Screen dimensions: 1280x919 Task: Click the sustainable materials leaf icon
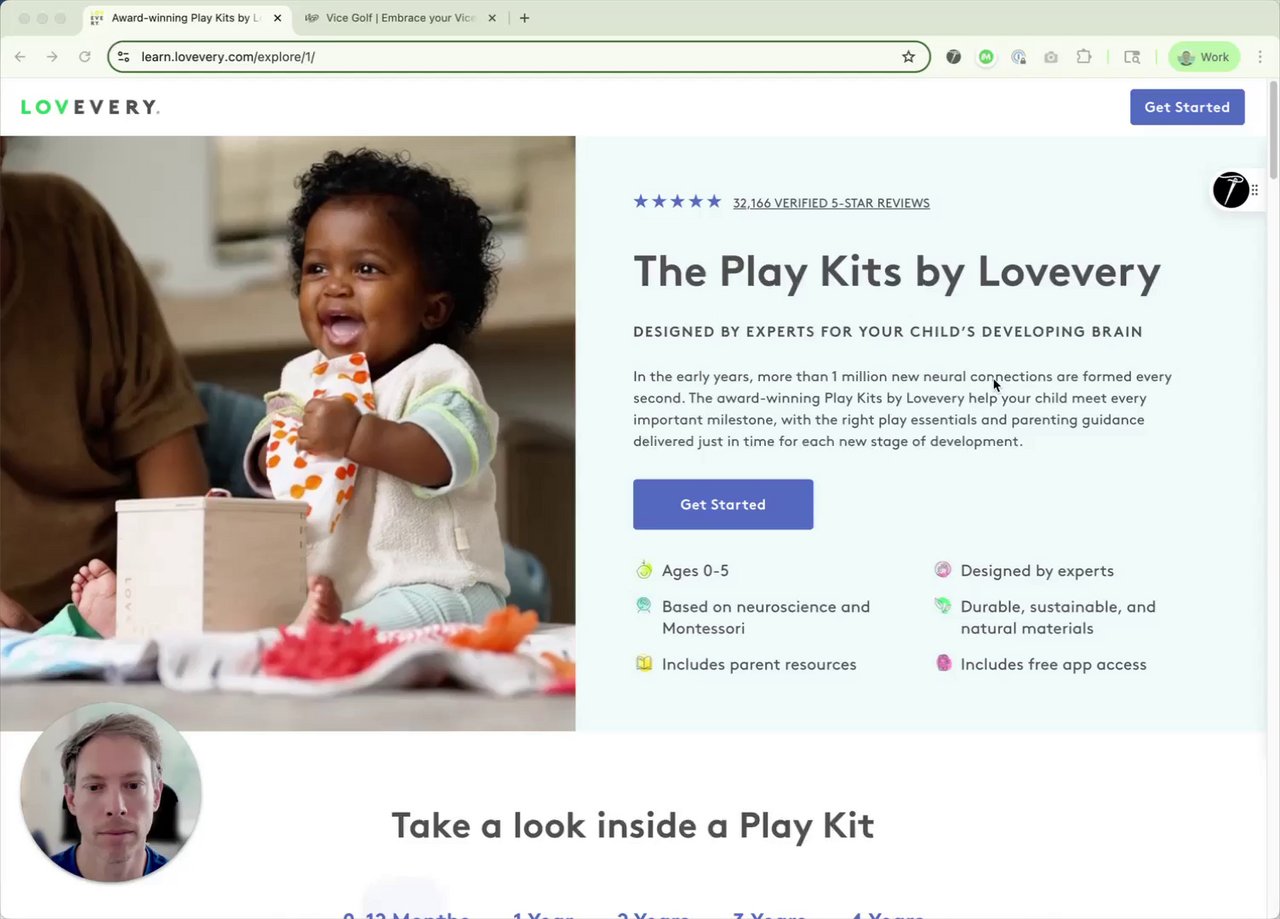[x=943, y=605]
